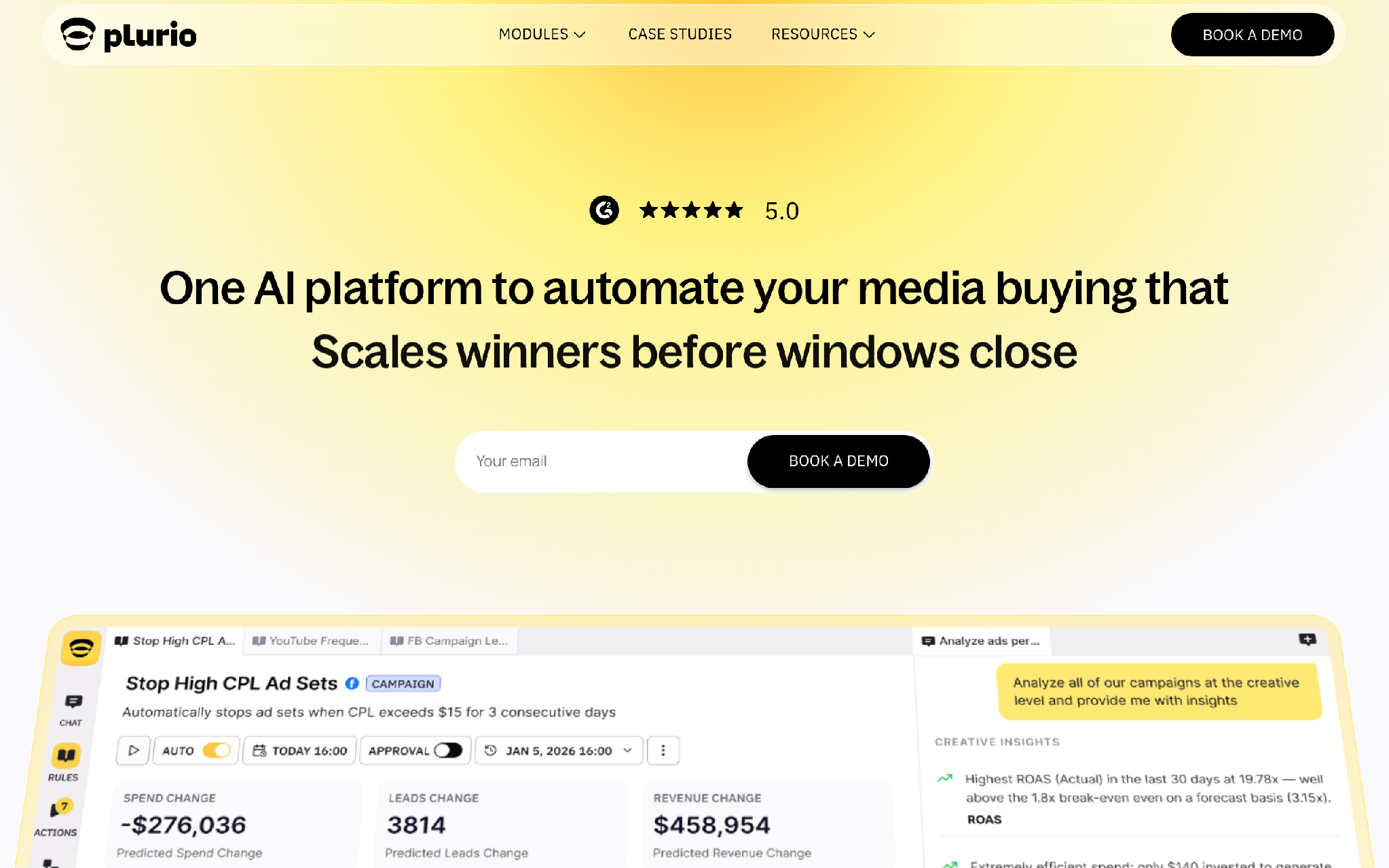The height and width of the screenshot is (868, 1389).
Task: Toggle the AUTO switch off
Action: pos(217,751)
